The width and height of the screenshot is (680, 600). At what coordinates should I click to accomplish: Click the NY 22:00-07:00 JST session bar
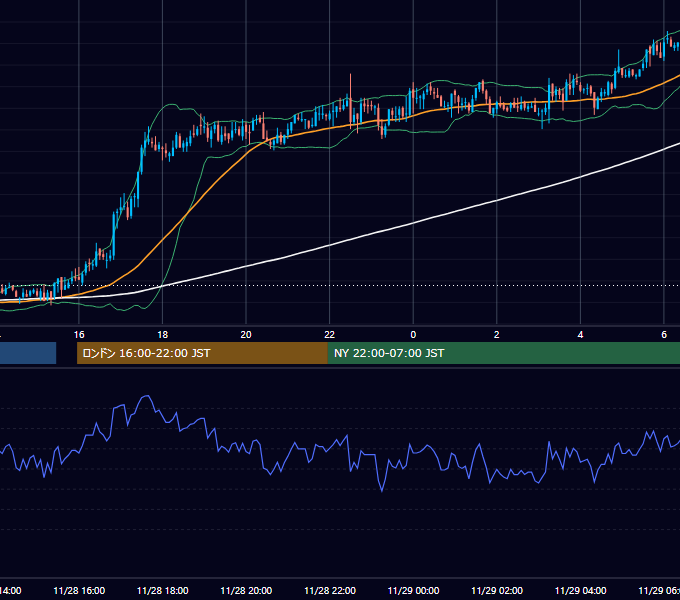(503, 353)
